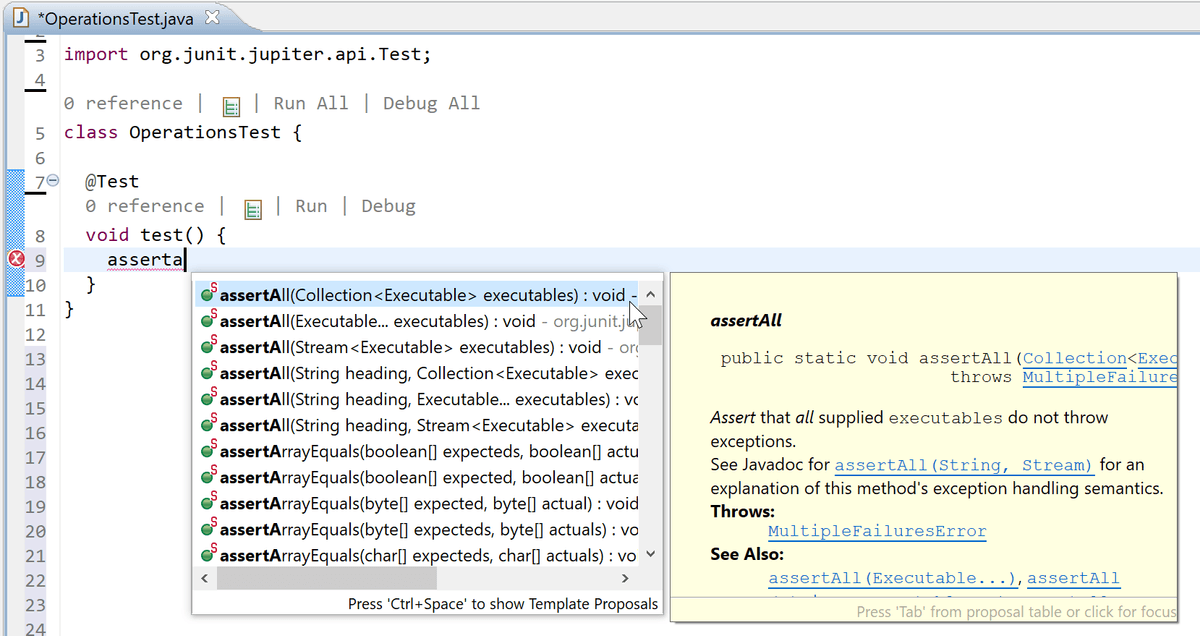This screenshot has width=1200, height=636.
Task: Click method icon of assertArrayEquals(byte[] expected) proposal
Action: tap(208, 503)
